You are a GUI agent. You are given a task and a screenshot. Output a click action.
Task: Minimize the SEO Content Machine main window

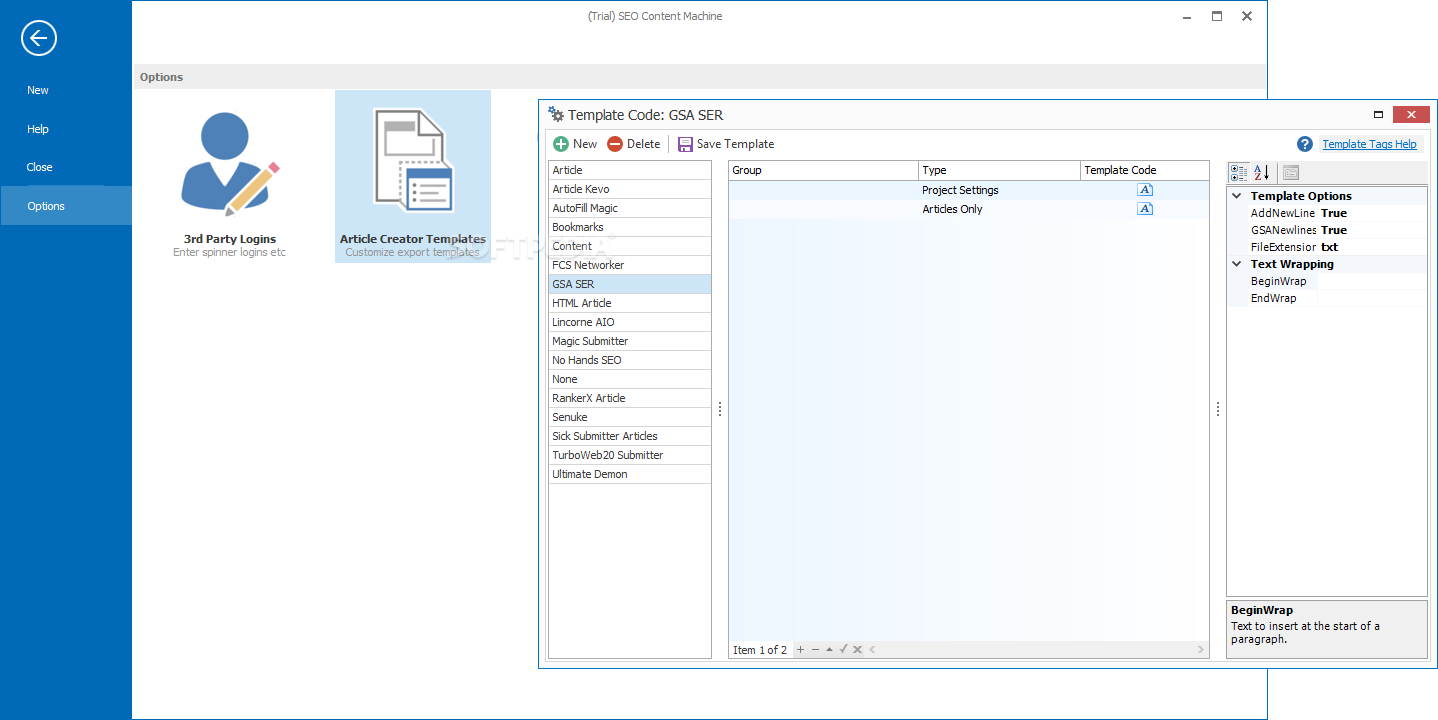[1187, 16]
